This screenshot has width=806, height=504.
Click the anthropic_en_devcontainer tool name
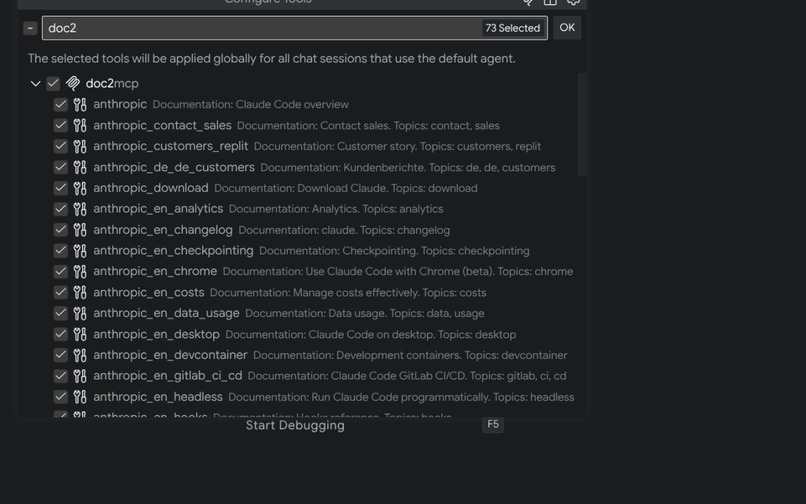[170, 355]
